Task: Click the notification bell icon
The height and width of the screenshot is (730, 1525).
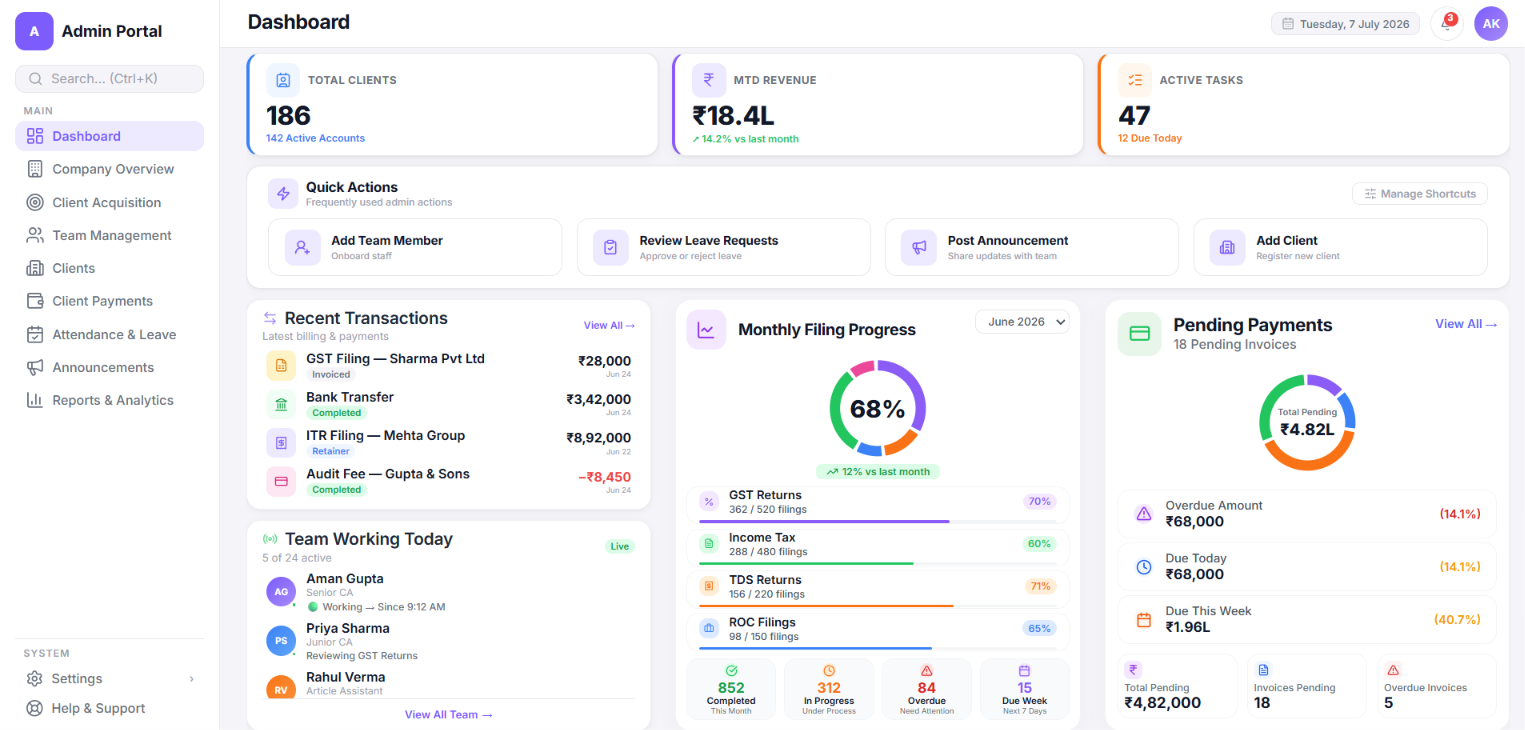Action: (x=1446, y=24)
